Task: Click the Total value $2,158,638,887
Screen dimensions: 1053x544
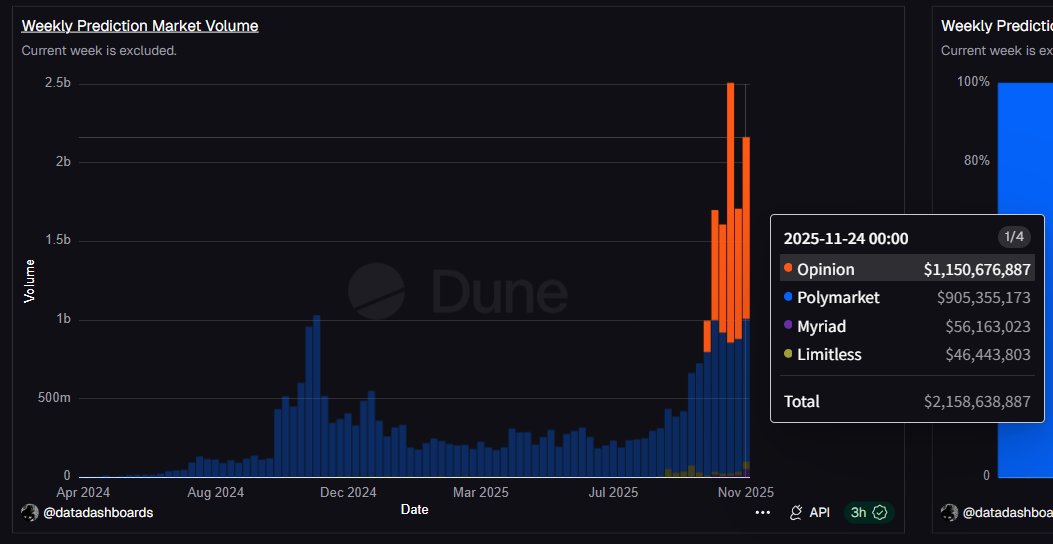Action: pos(977,402)
